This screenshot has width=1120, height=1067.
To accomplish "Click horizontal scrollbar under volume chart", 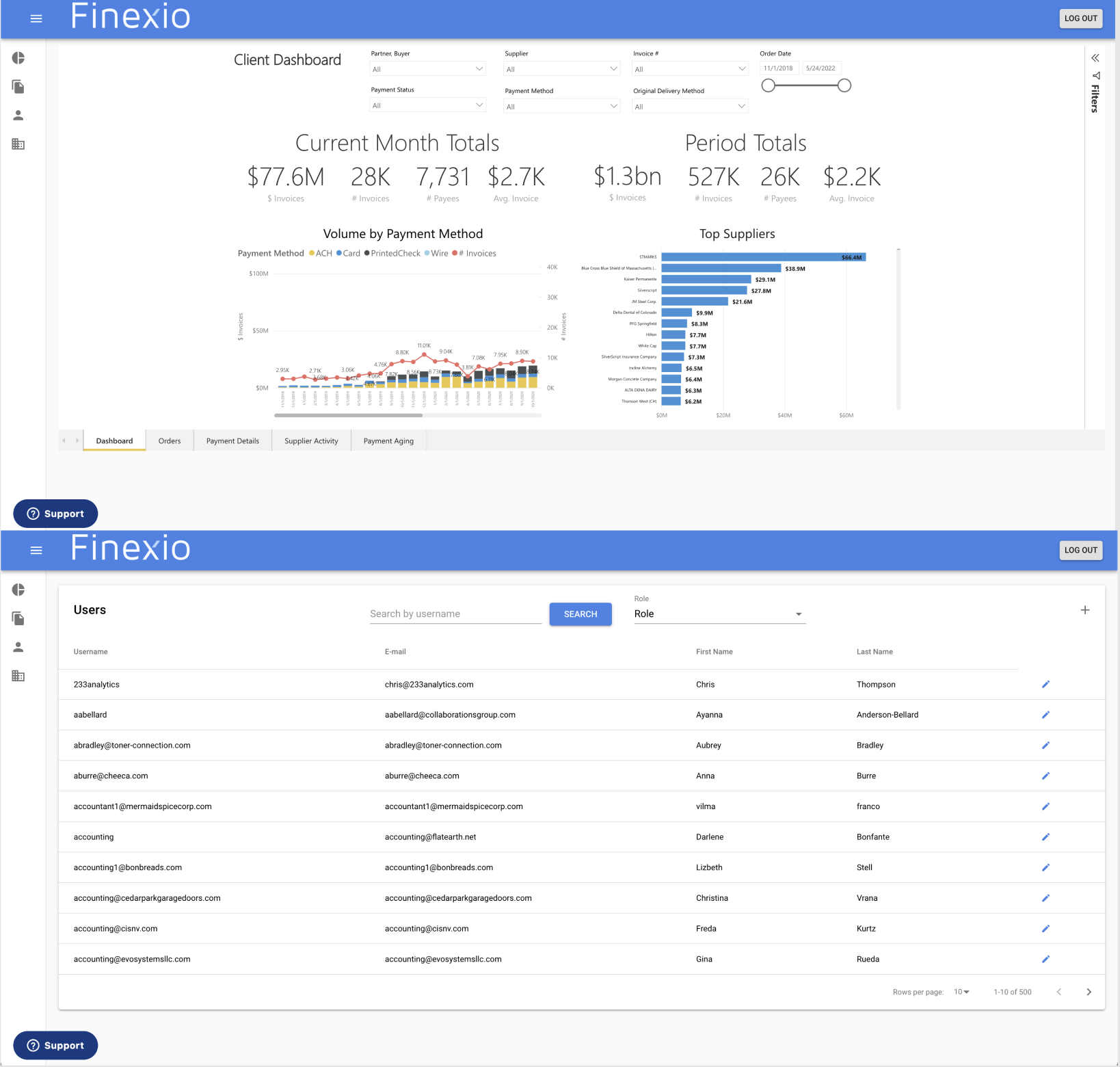I will 348,415.
